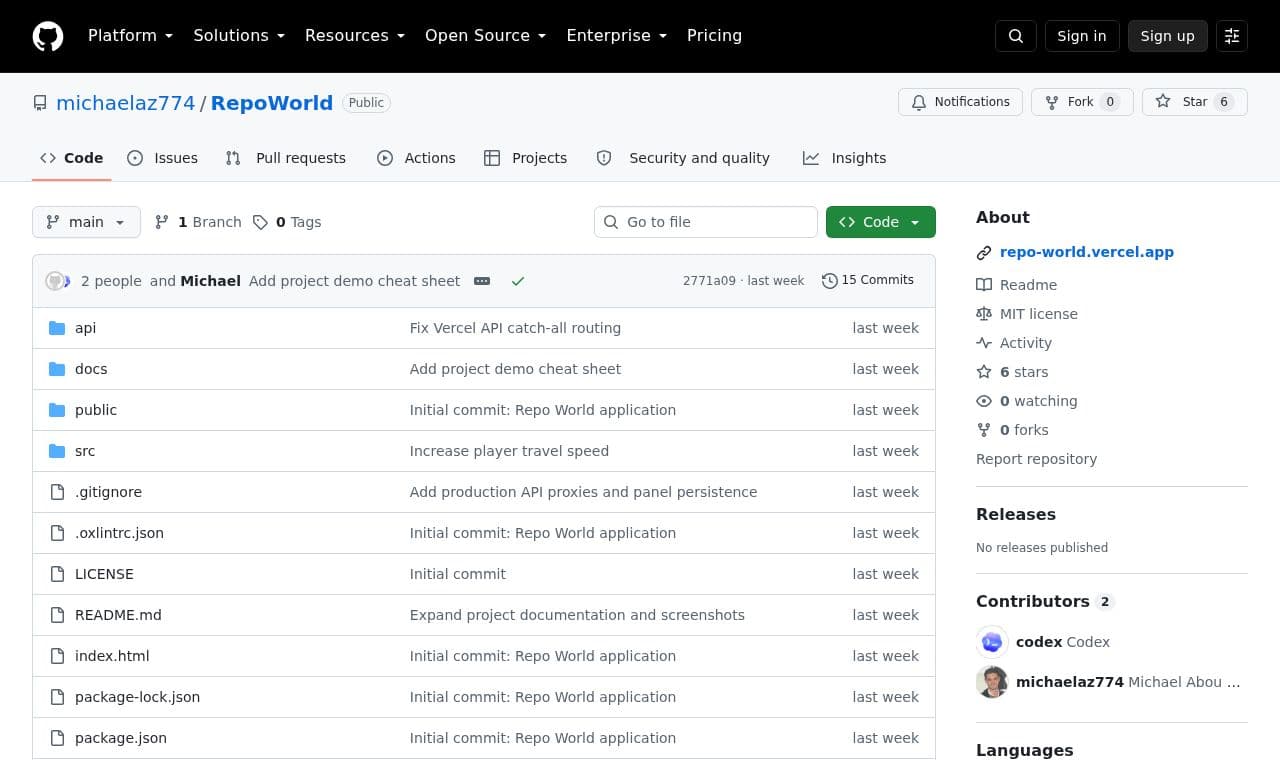Click the Activity pulse icon
Screen dimensions: 1280x760
984,343
